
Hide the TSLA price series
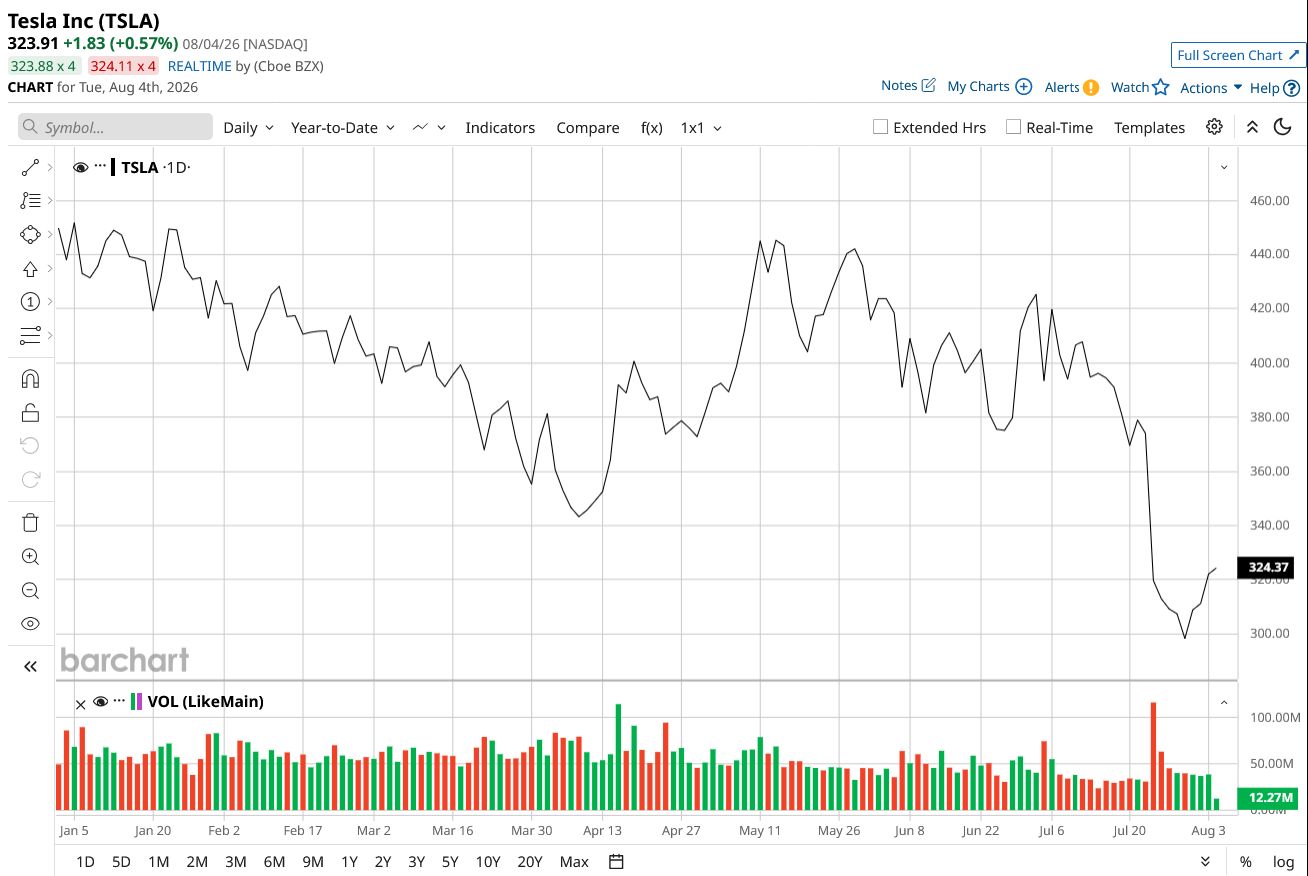[81, 167]
